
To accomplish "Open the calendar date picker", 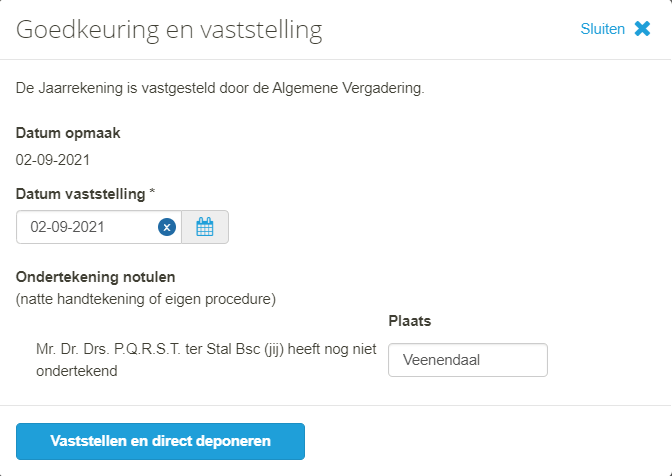I will click(205, 227).
